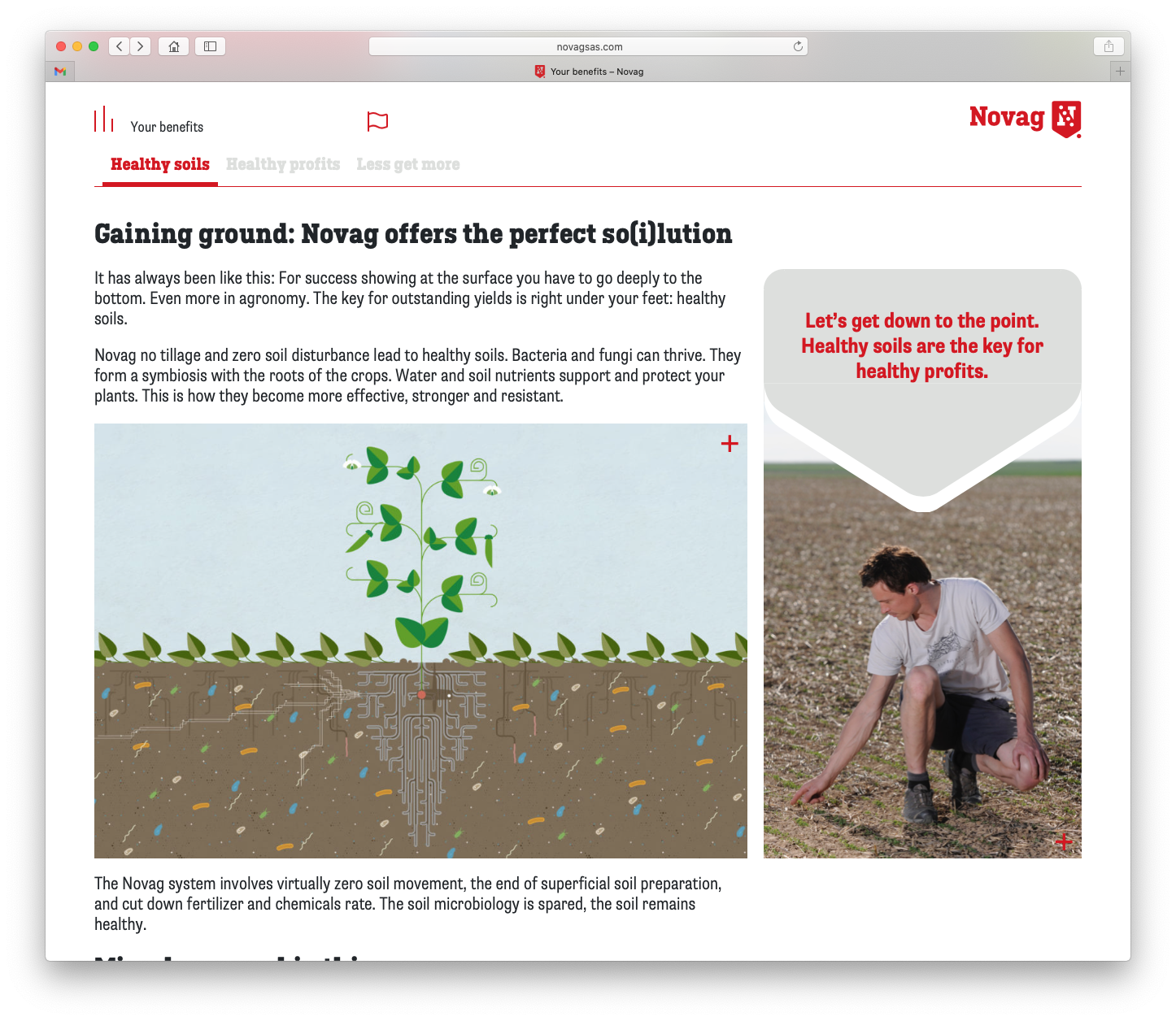The image size is (1176, 1021).
Task: Open the three-bar menu icon beside Your benefits
Action: point(103,119)
